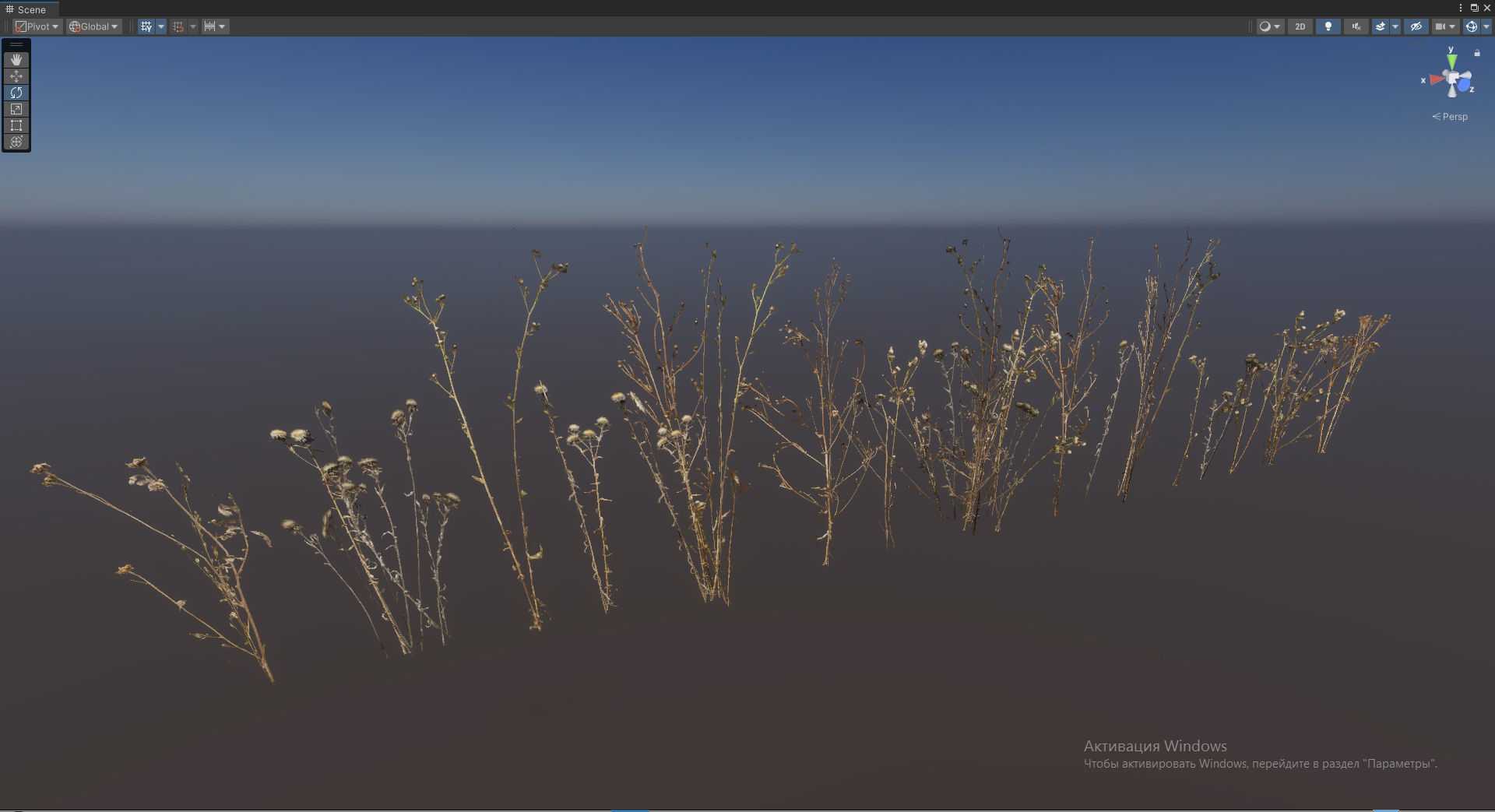The height and width of the screenshot is (812, 1495).
Task: Toggle grid snapping
Action: [178, 26]
